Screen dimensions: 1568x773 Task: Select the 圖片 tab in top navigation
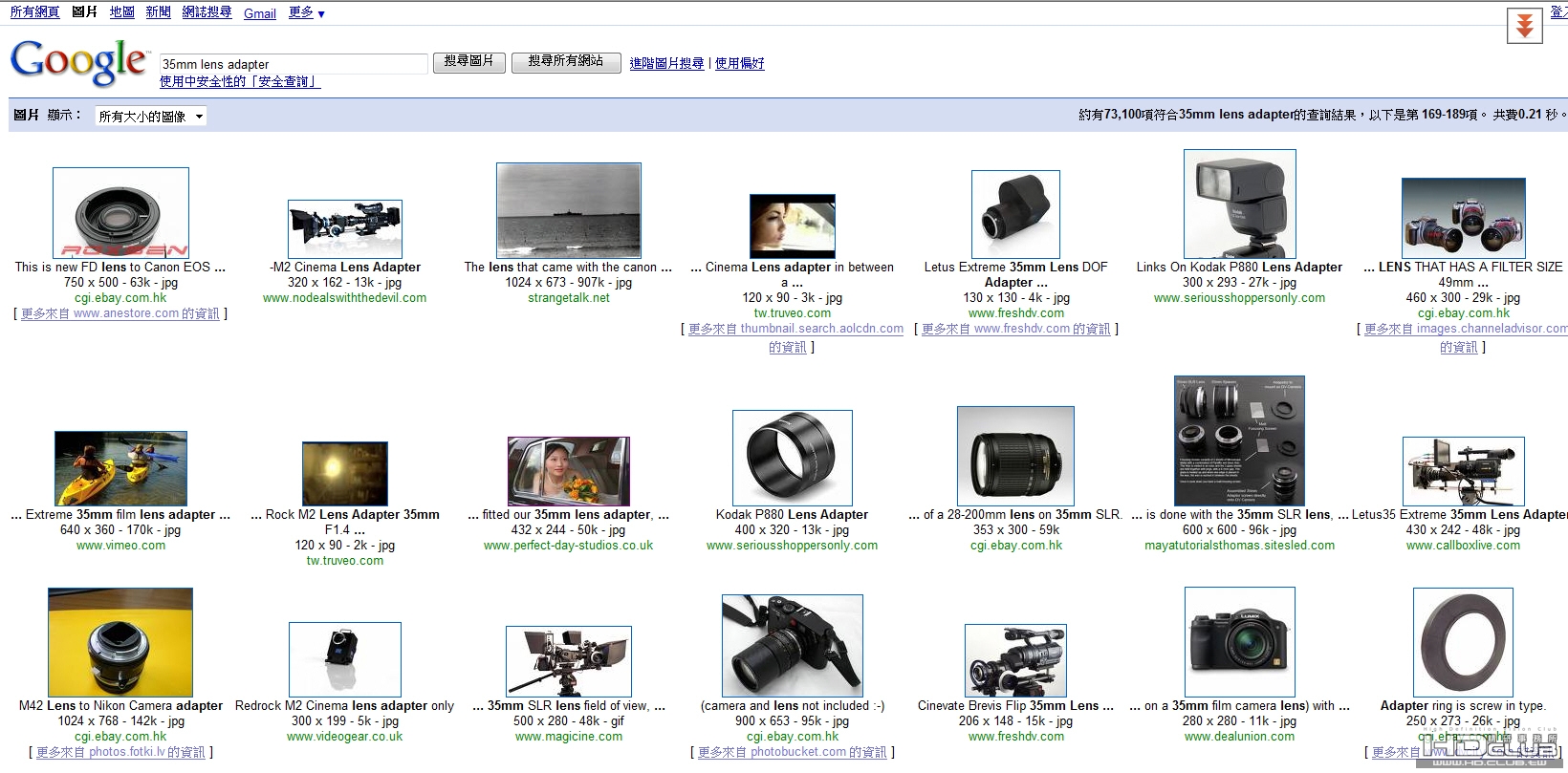[x=85, y=11]
